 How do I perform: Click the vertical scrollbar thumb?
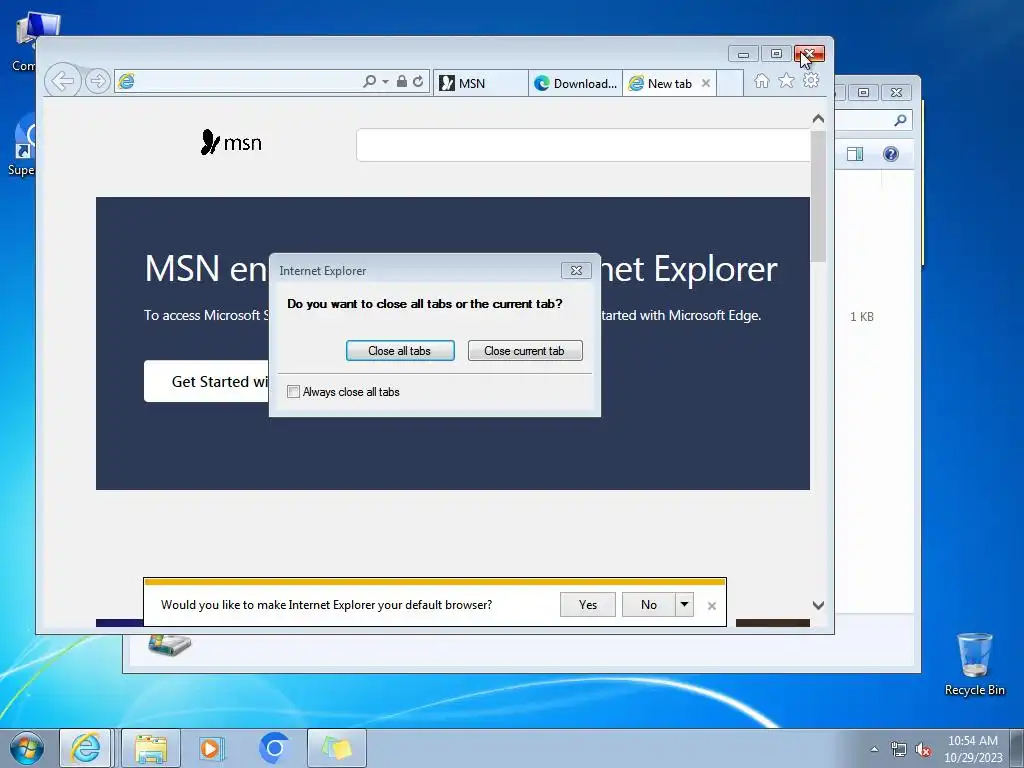[x=818, y=196]
